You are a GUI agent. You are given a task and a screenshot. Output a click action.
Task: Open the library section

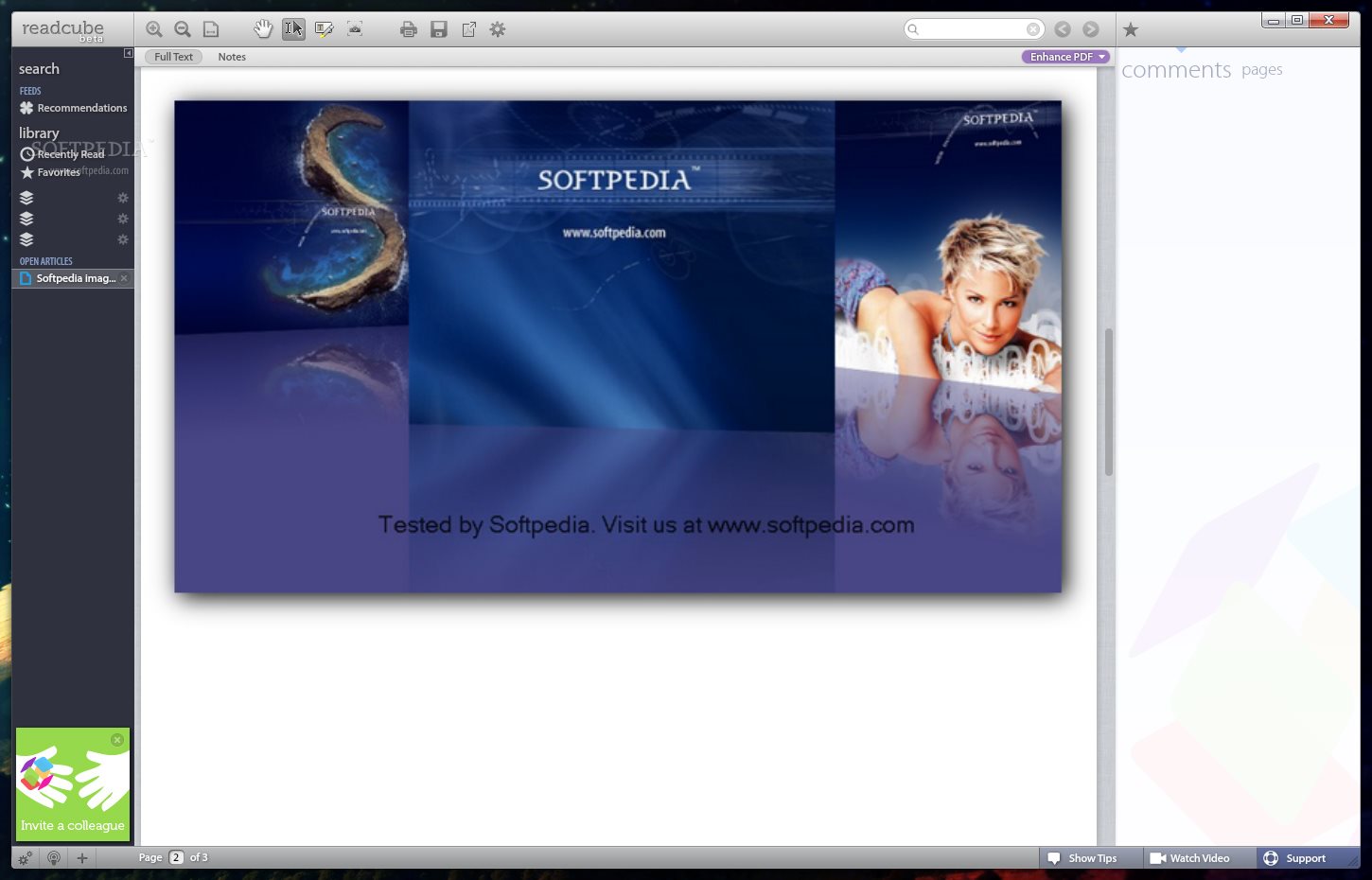coord(39,132)
